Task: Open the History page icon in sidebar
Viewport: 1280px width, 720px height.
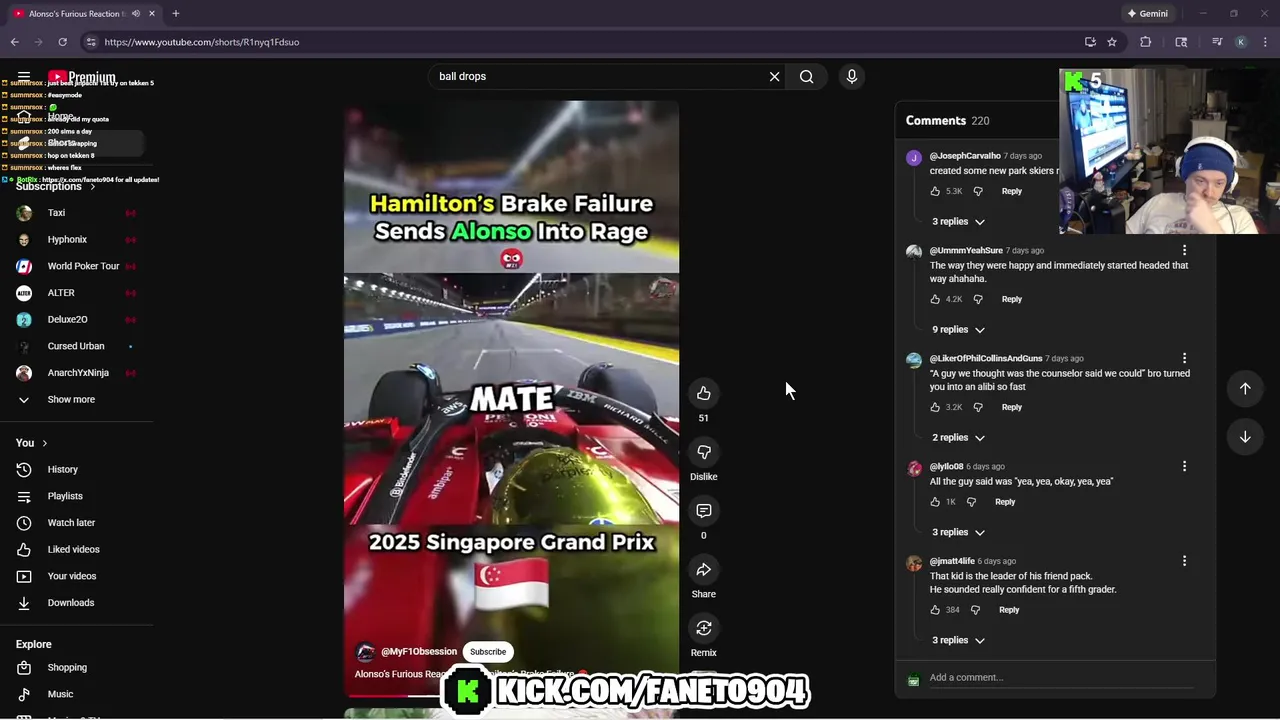Action: click(24, 469)
